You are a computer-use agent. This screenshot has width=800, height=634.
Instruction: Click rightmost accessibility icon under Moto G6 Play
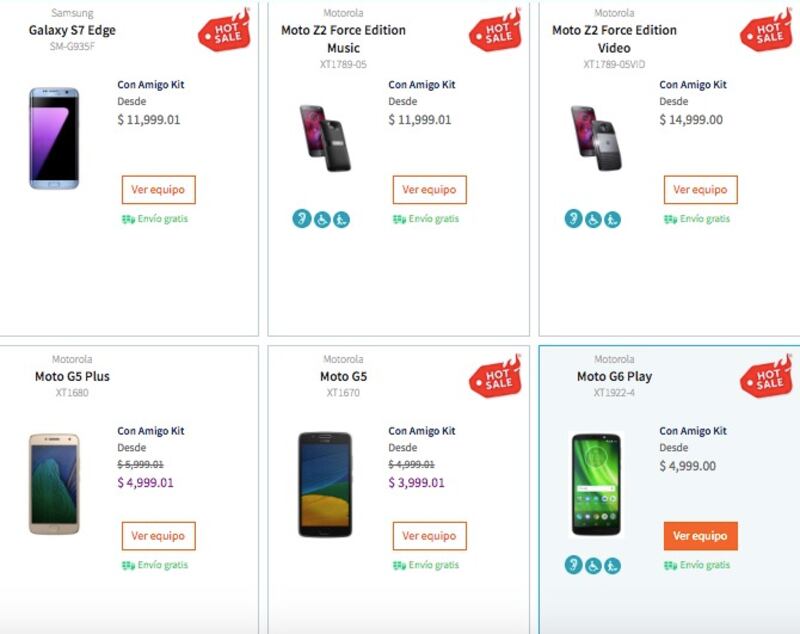pos(612,565)
